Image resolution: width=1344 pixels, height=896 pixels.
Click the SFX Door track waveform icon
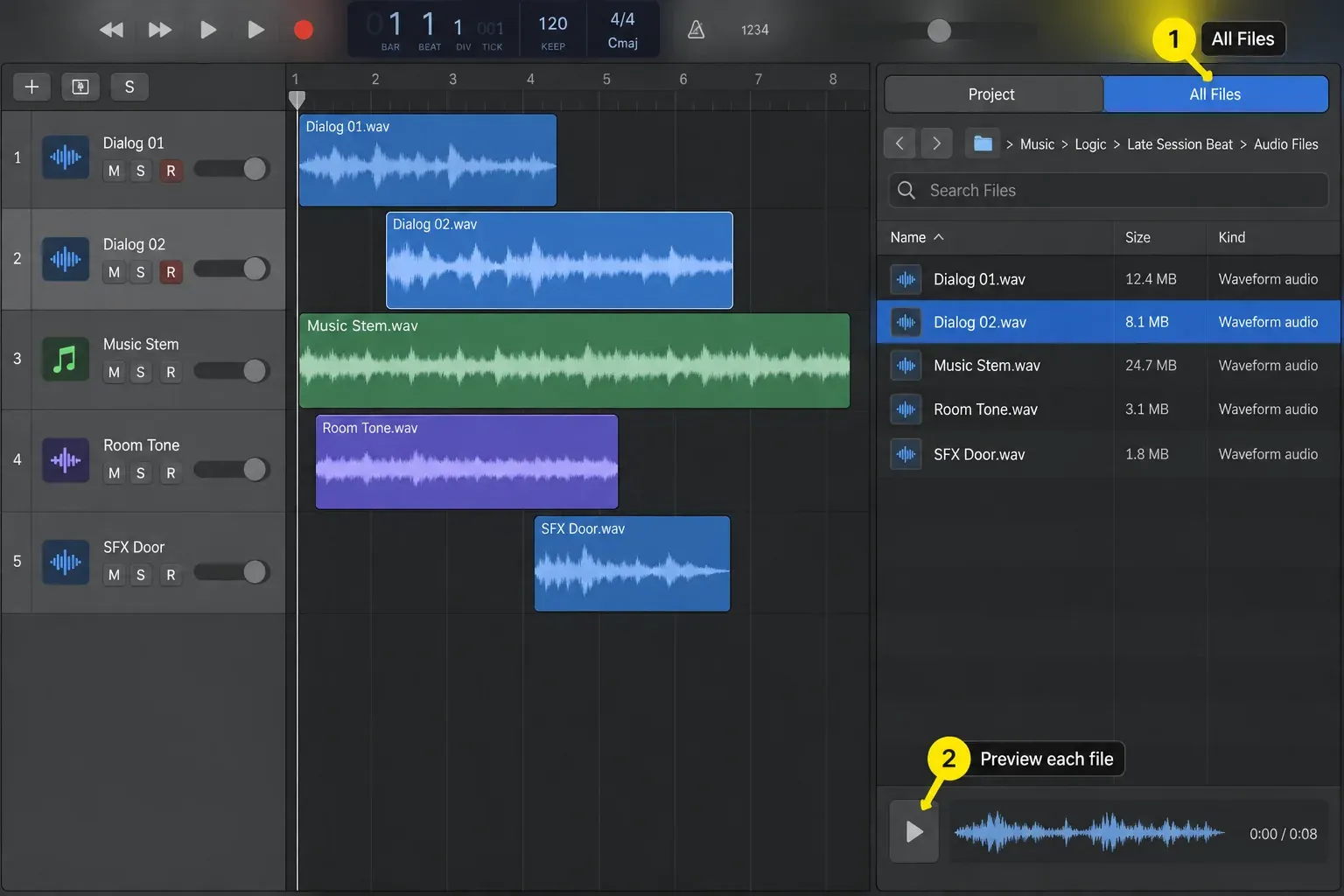(x=66, y=562)
